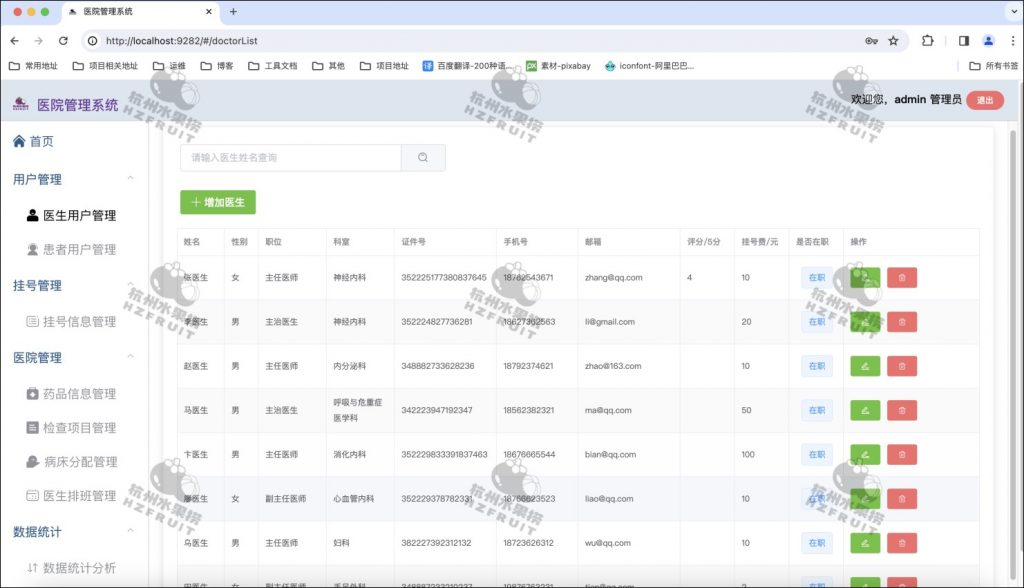Image resolution: width=1024 pixels, height=588 pixels.
Task: Click the 退出 logout button
Action: point(984,100)
